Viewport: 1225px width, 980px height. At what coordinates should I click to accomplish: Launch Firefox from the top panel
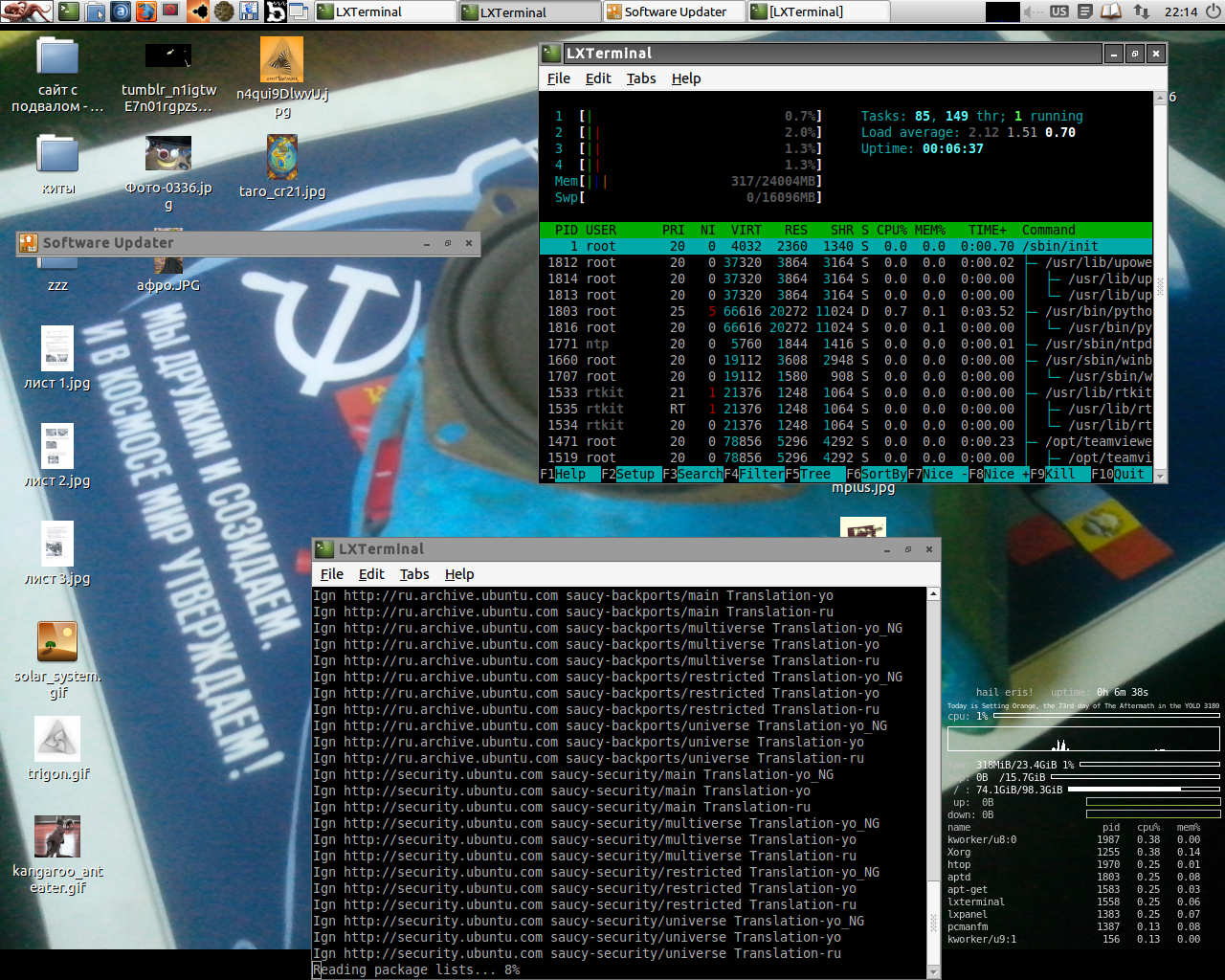click(146, 11)
